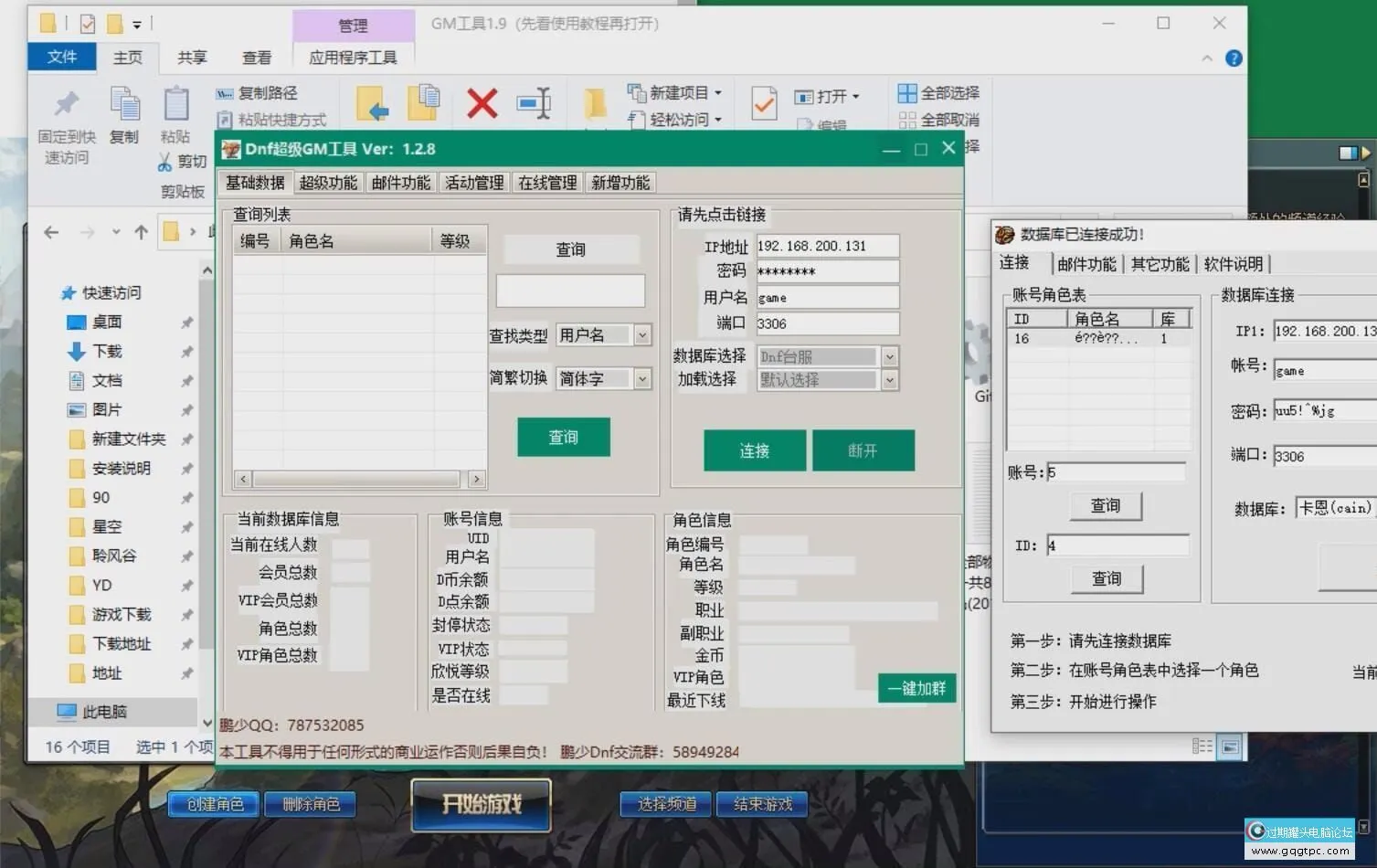Click the red X delete icon in ribbon
The width and height of the screenshot is (1377, 868).
(482, 103)
